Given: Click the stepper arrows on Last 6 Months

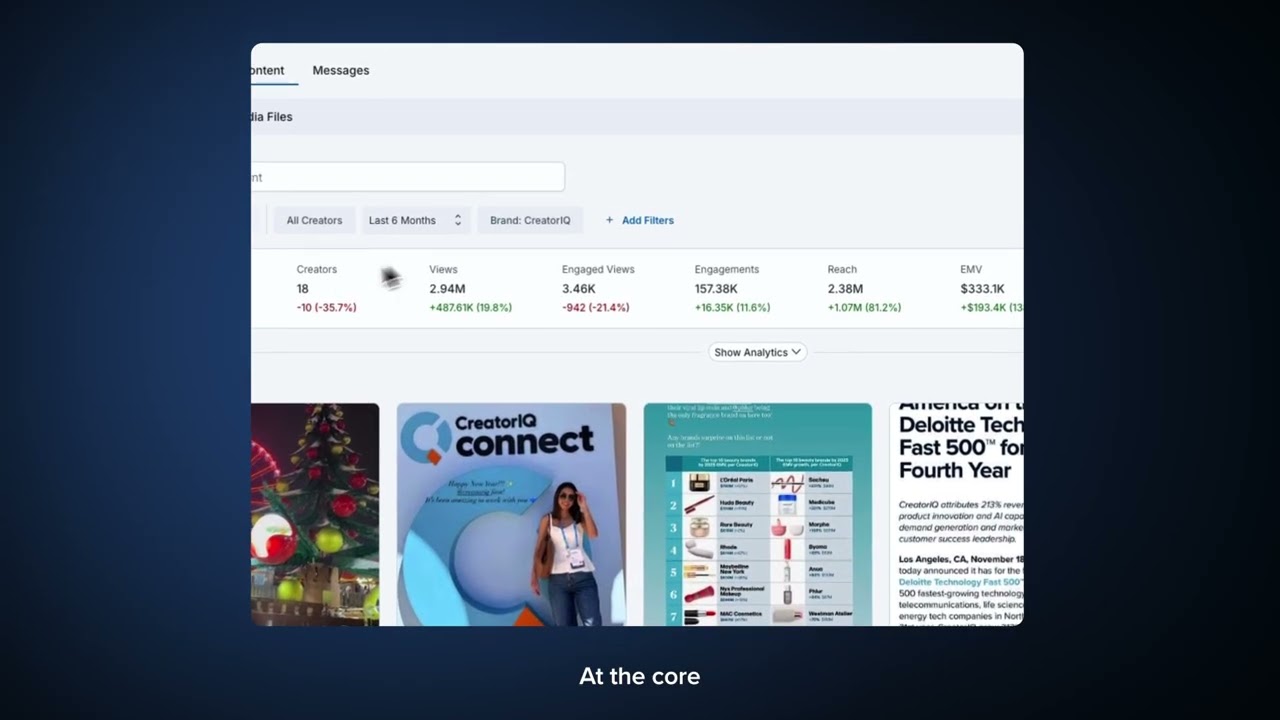Looking at the screenshot, I should [458, 220].
